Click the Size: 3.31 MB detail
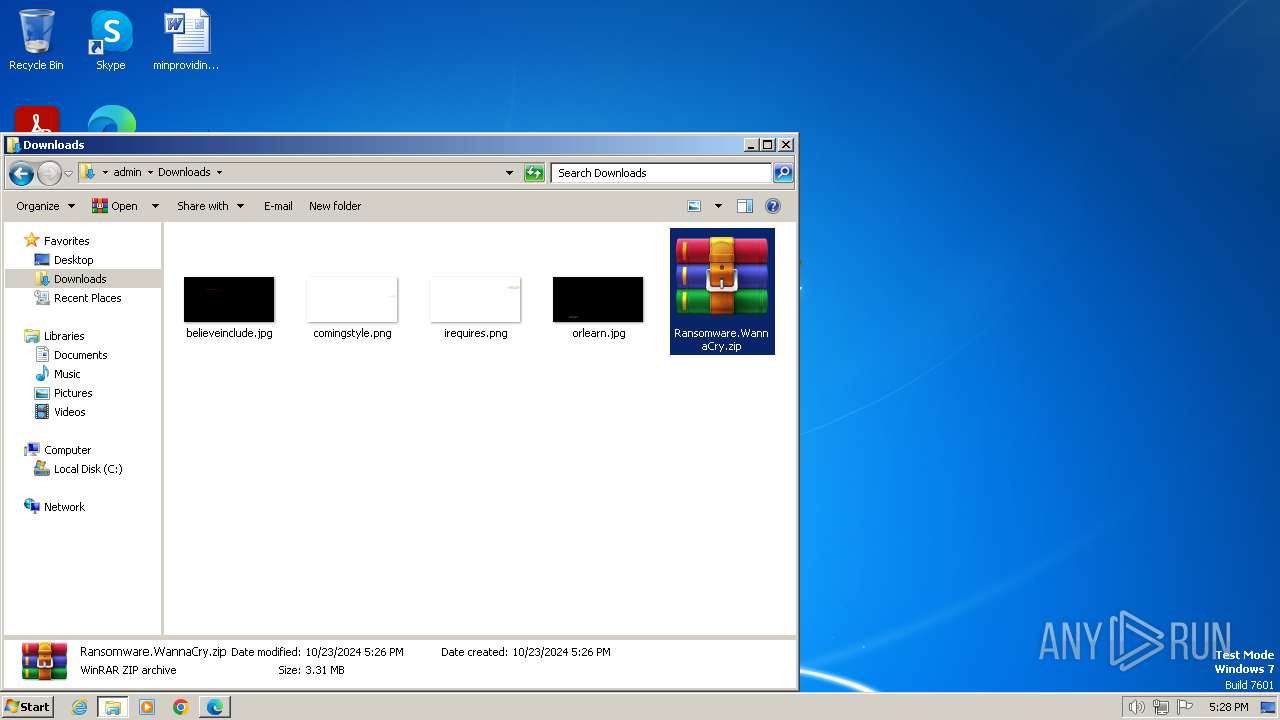1280x720 pixels. [311, 670]
